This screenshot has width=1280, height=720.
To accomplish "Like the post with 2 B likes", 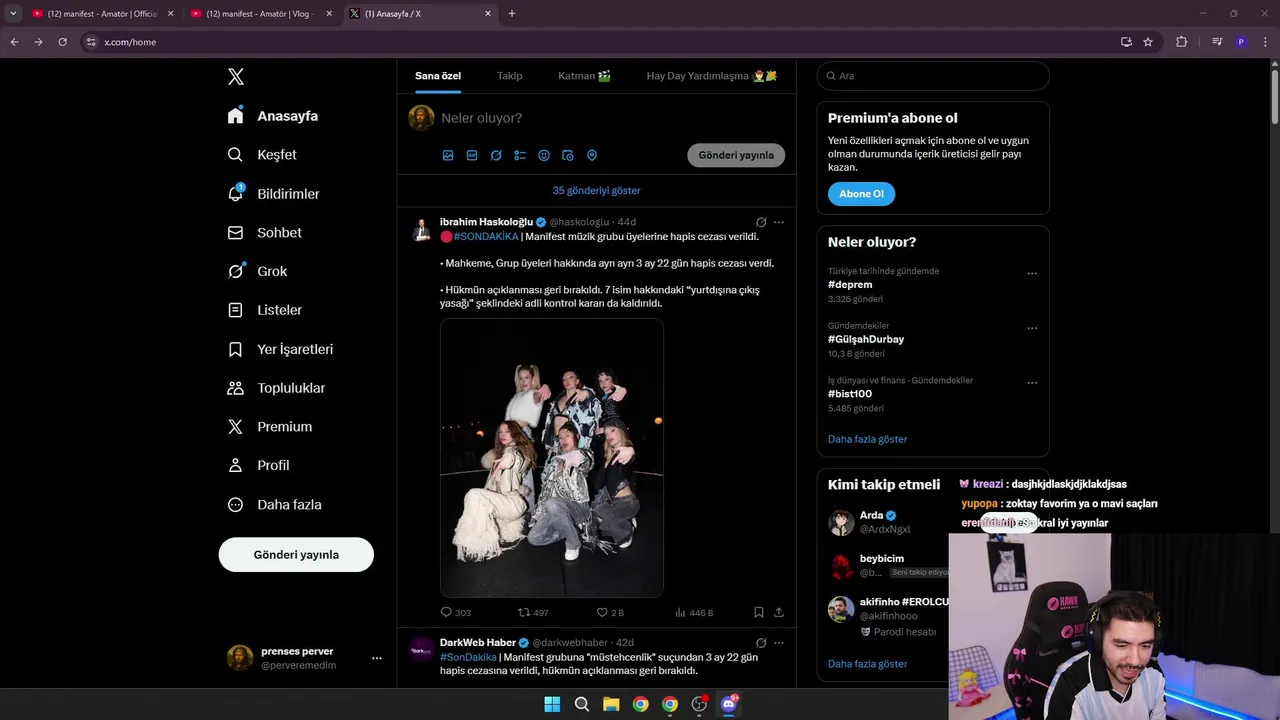I will (x=610, y=612).
